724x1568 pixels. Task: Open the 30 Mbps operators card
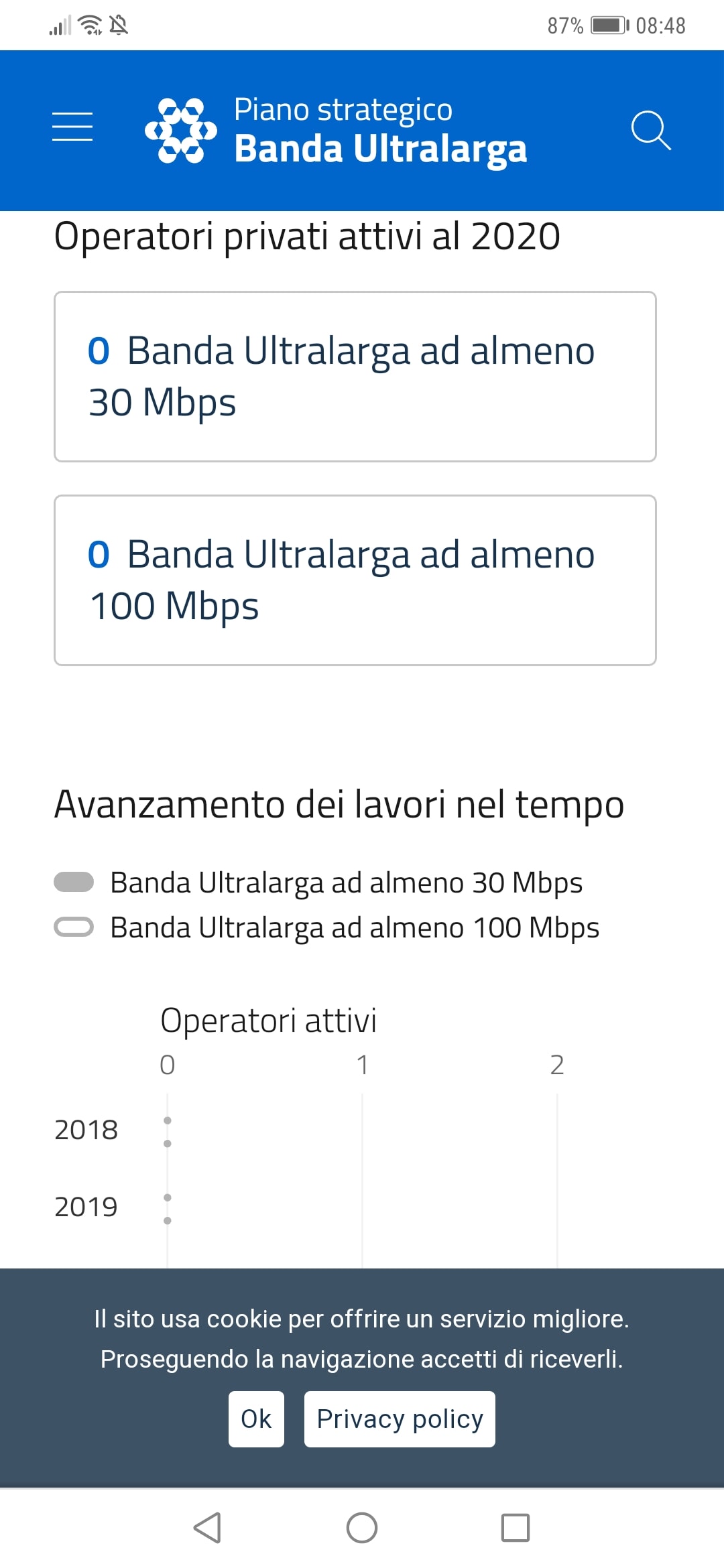pos(355,377)
